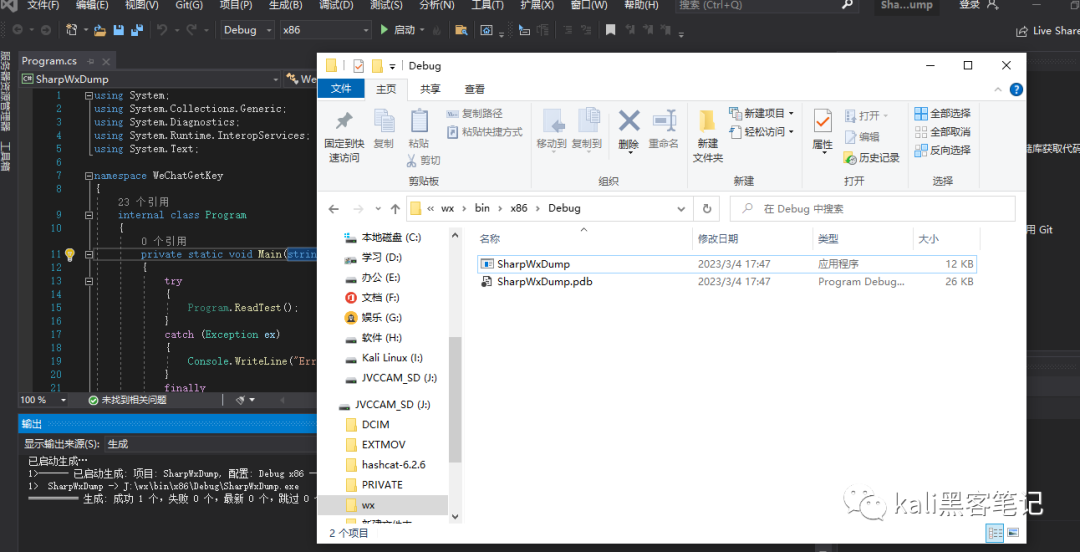Screen dimensions: 1080x552
Task: Click the Visual Studio search box
Action: [765, 6]
